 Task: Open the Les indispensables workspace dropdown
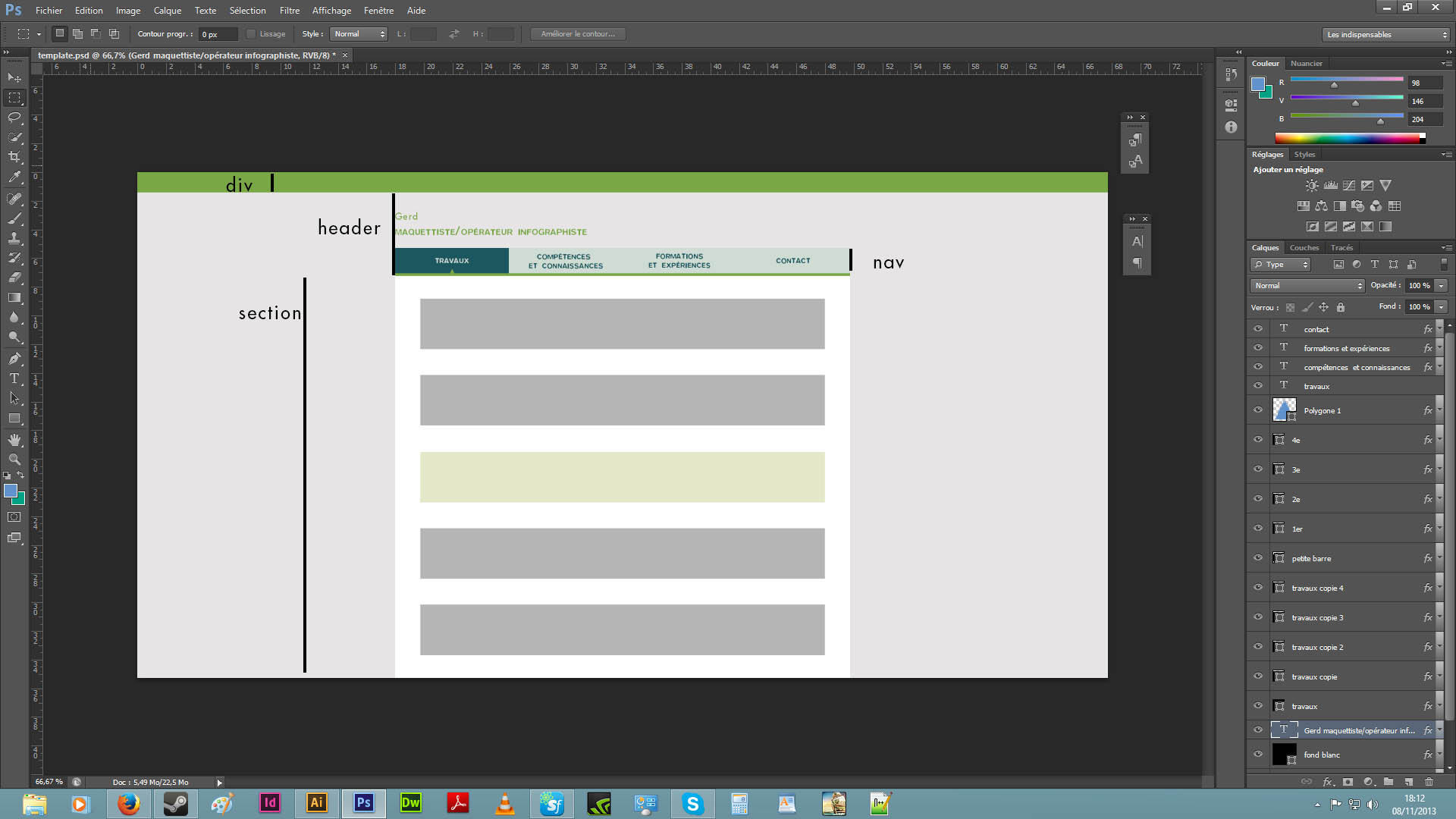coord(1386,35)
